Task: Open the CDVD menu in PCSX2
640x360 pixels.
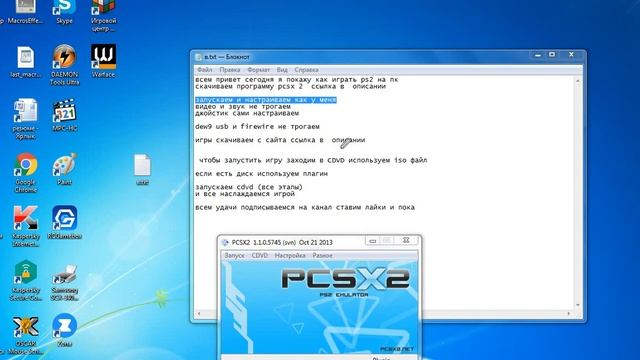Action: pos(260,256)
